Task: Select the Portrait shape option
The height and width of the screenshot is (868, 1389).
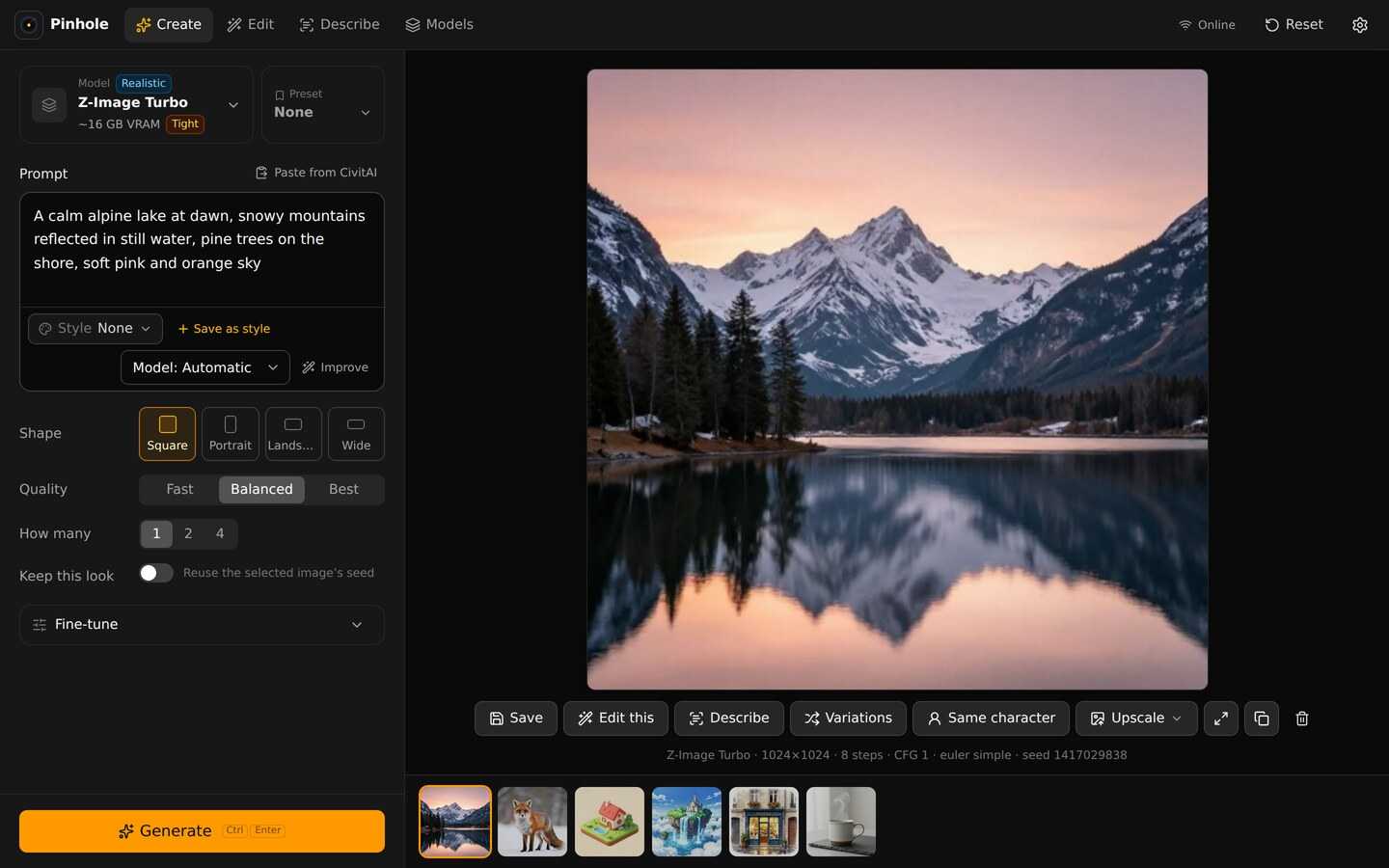Action: coord(231,434)
